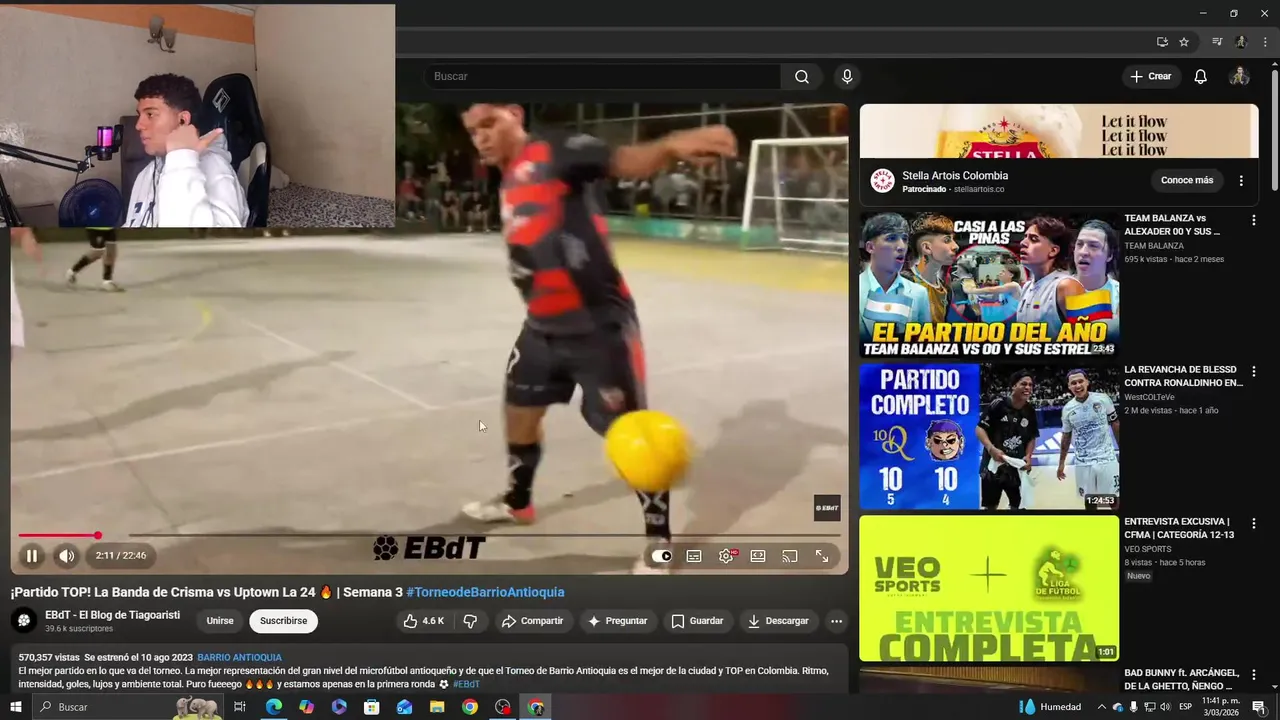Pause the YouTube video
Screen dimensions: 1280x720
tap(32, 556)
